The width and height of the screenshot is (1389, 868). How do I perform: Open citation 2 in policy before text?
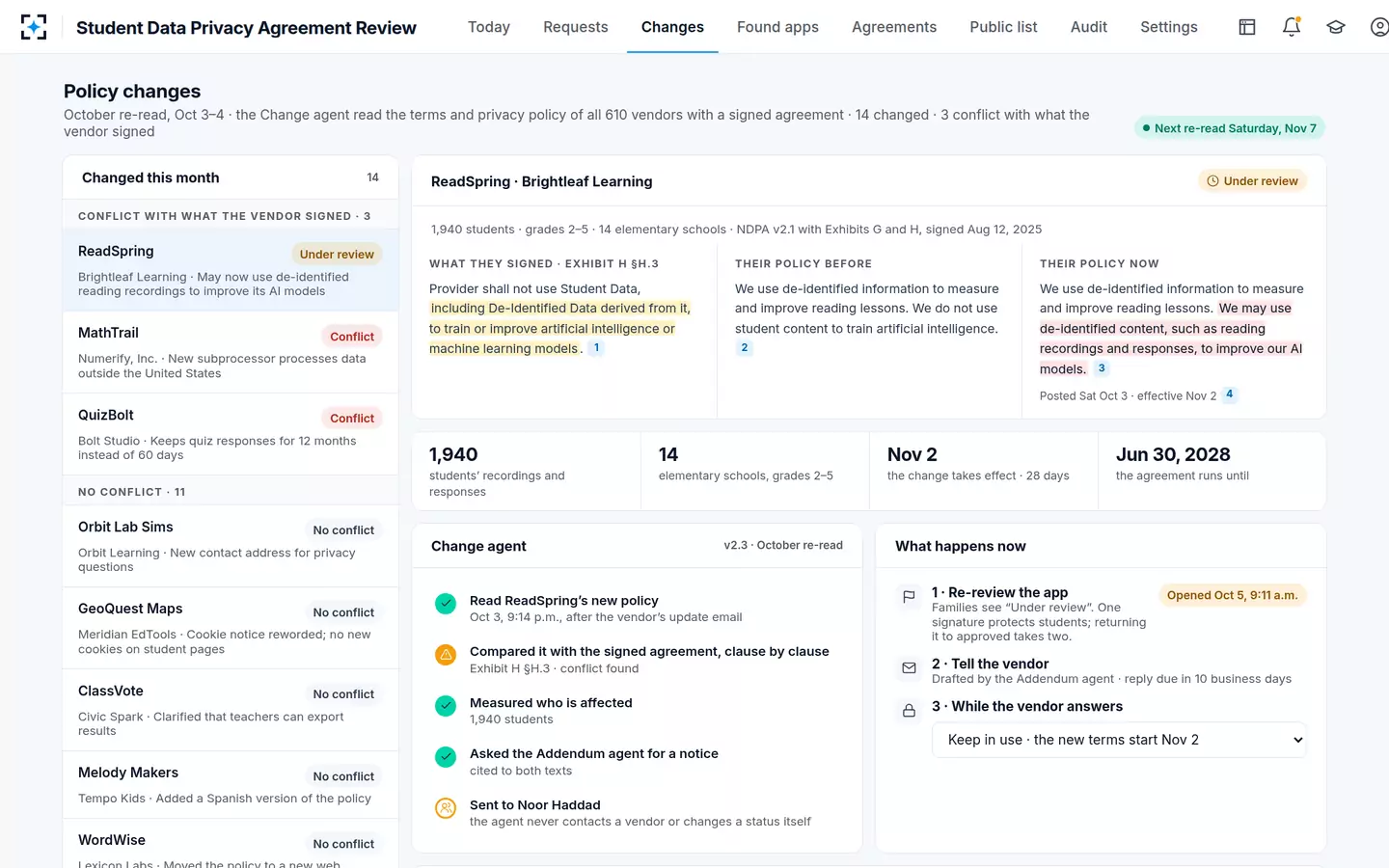(x=744, y=348)
